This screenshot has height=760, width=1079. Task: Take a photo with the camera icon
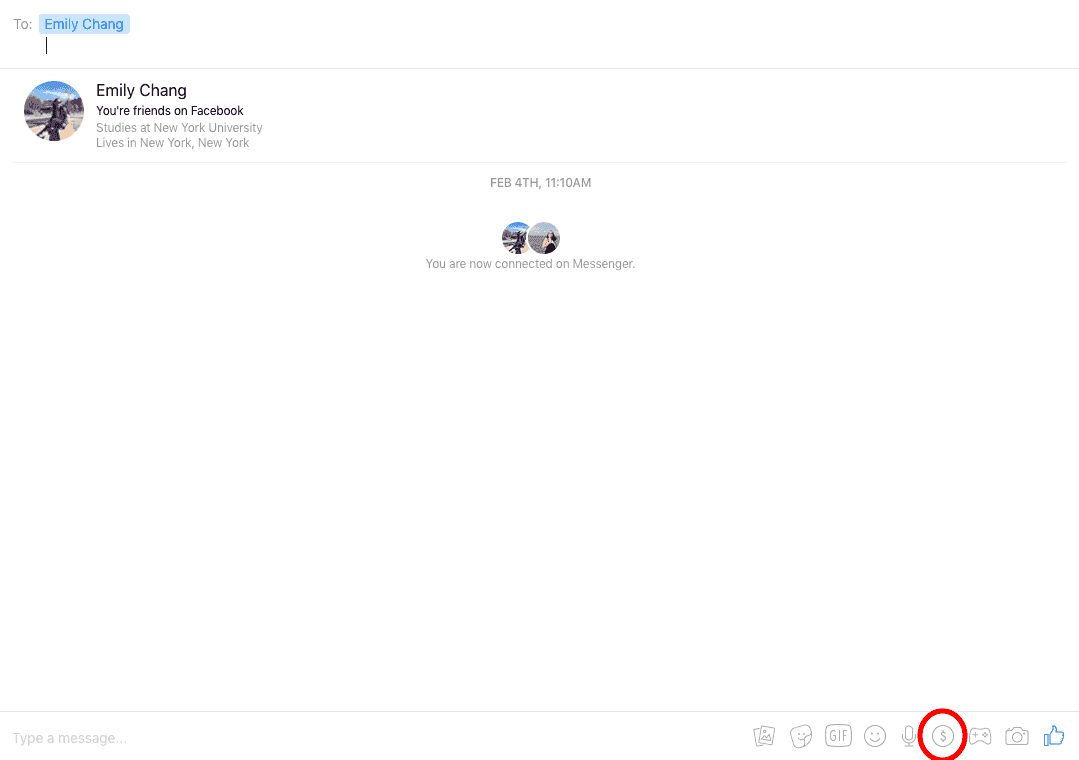click(x=1017, y=737)
